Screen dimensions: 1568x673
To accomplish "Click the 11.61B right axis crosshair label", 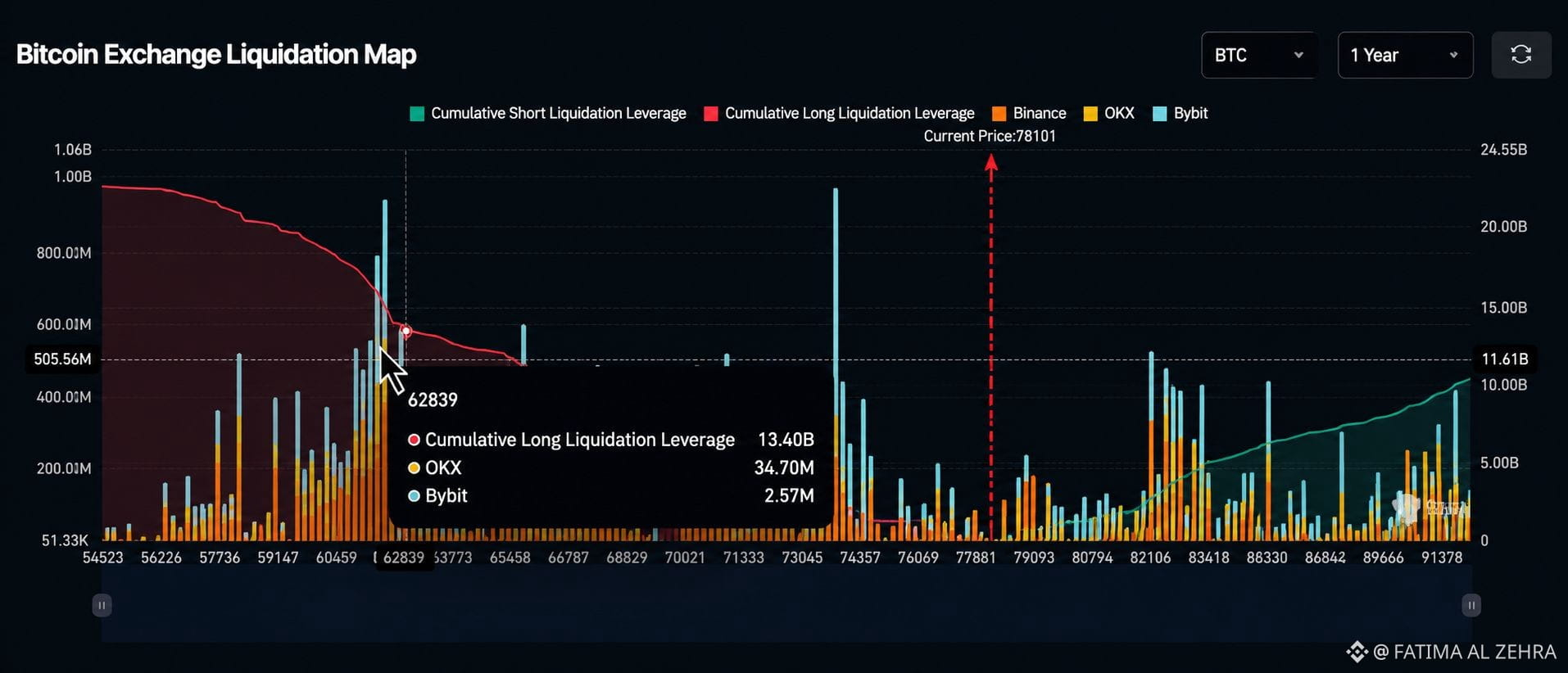I will click(1505, 359).
